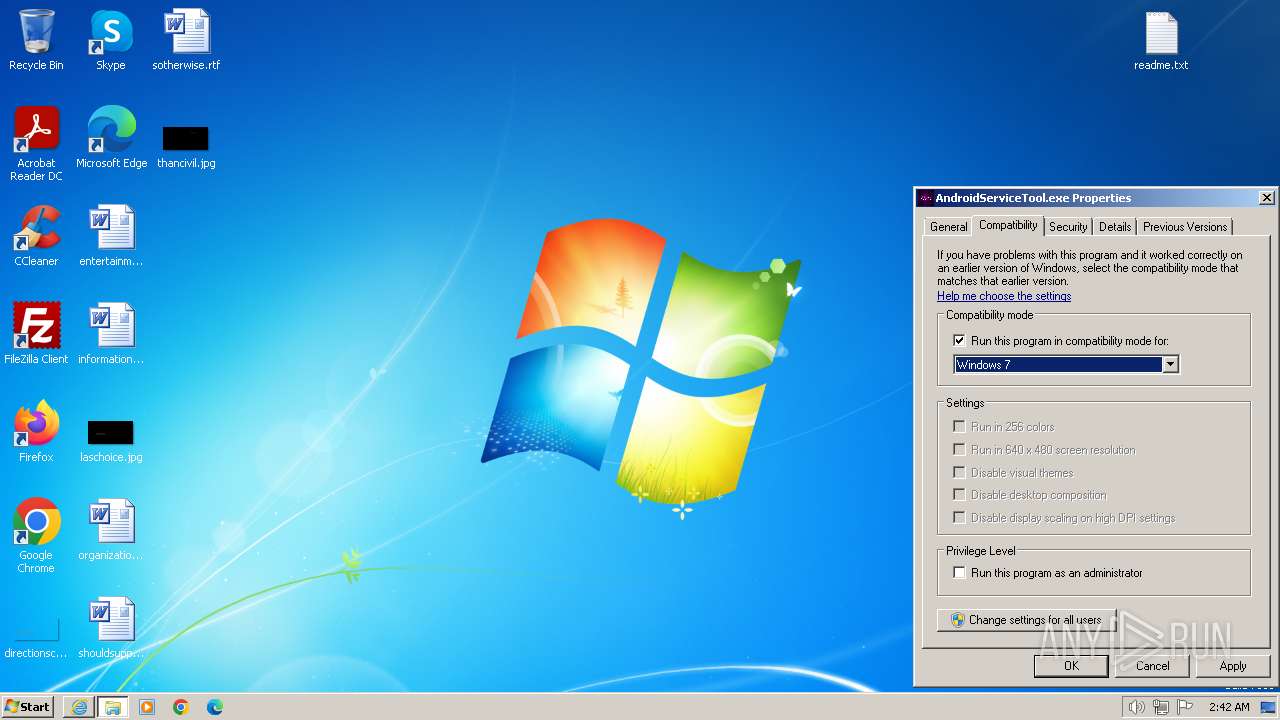
Task: Click the taskbar clock showing 2:42 AM
Action: point(1229,707)
